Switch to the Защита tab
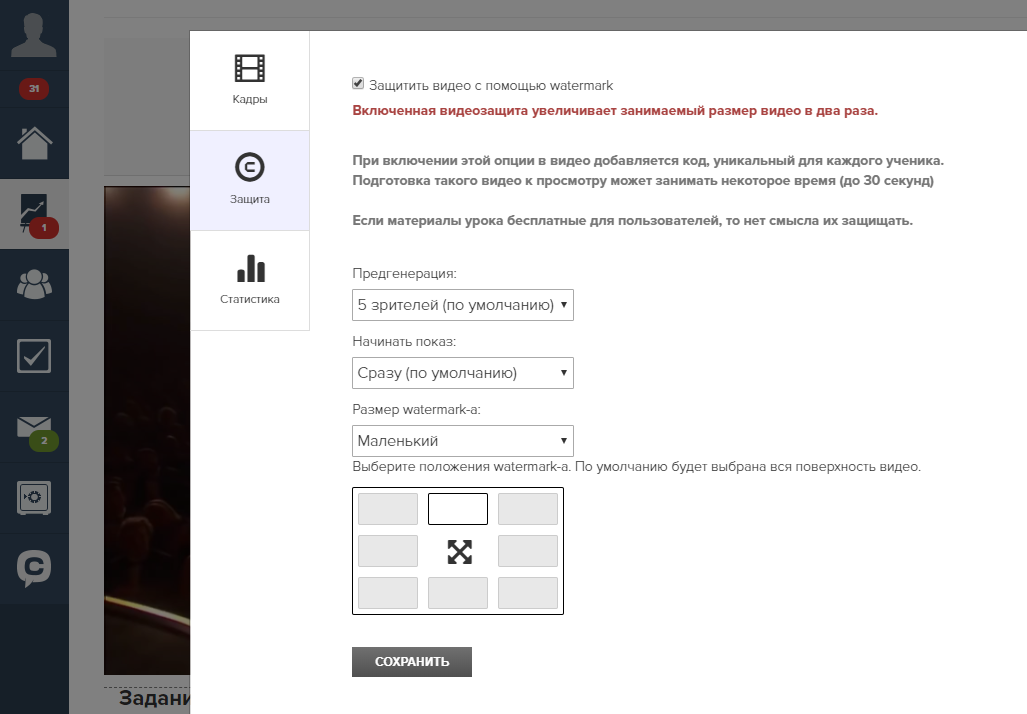The width and height of the screenshot is (1027, 714). tap(250, 180)
